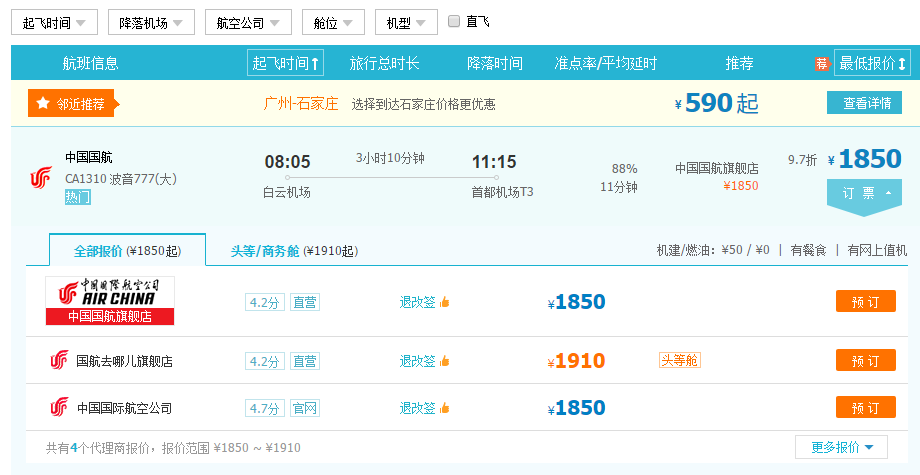
Task: Click the ¥1850 lowest price headline
Action: coord(864,159)
